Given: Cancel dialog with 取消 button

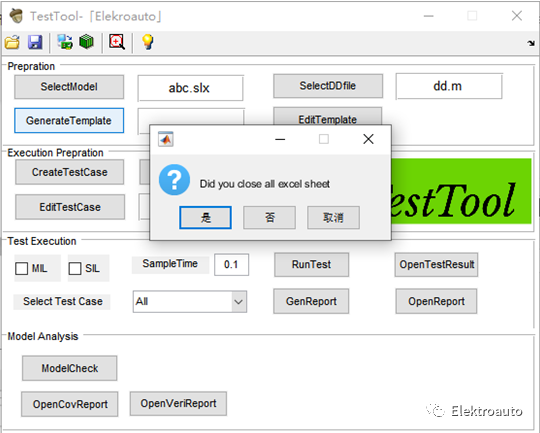Looking at the screenshot, I should (333, 218).
